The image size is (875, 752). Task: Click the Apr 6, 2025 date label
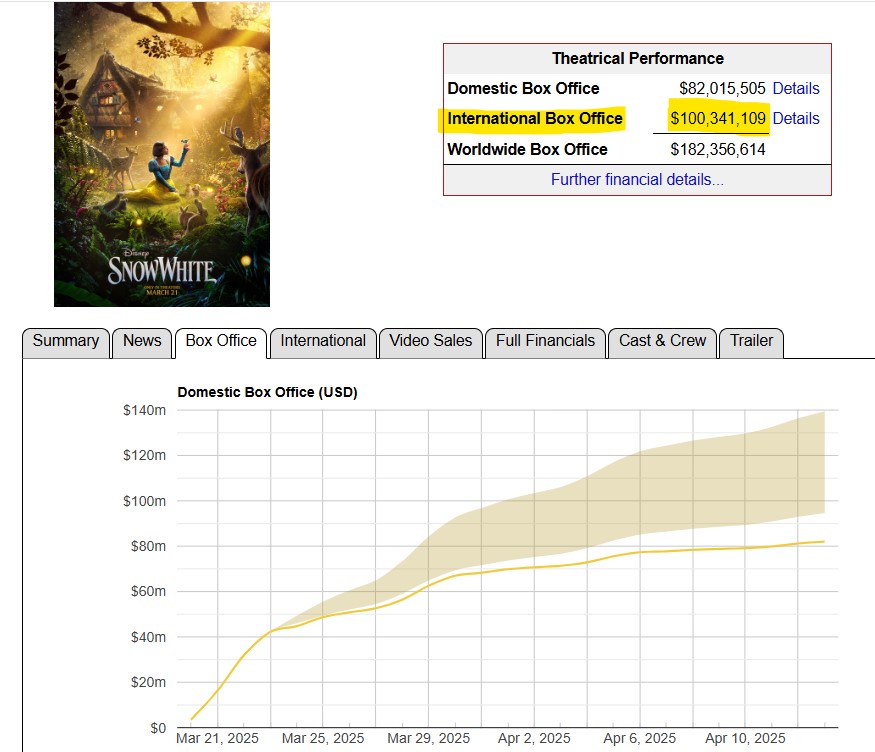pos(640,739)
